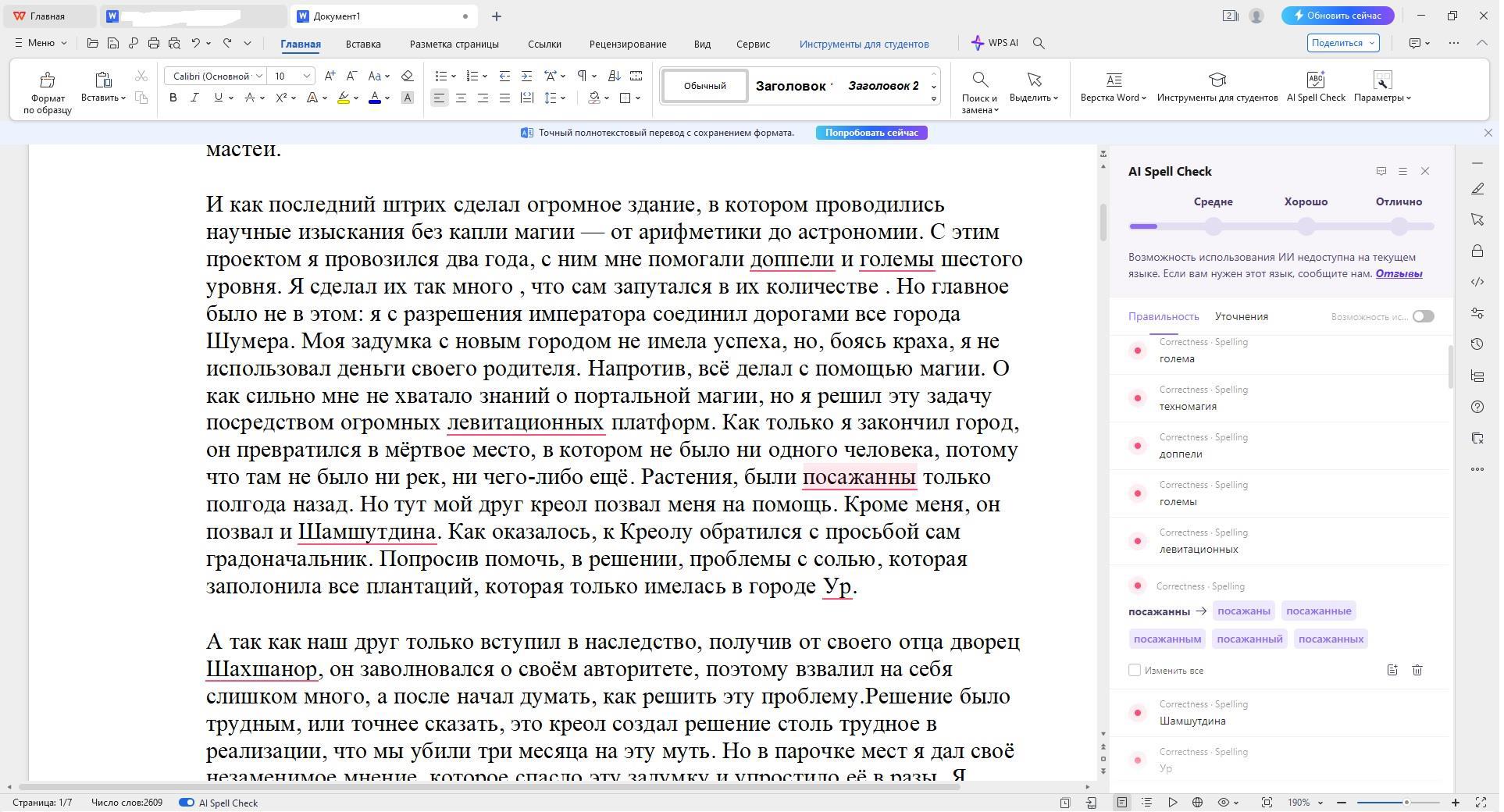Expand the font size dropdown

(307, 76)
